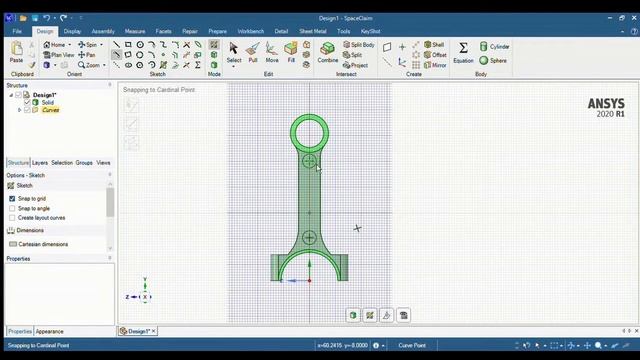This screenshot has height=360, width=640.
Task: Switch to Section mode icon
Action: 214,55
